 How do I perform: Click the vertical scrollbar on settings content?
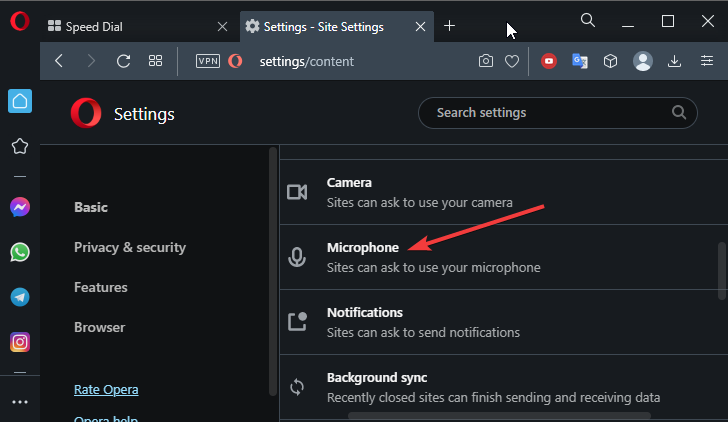point(722,271)
